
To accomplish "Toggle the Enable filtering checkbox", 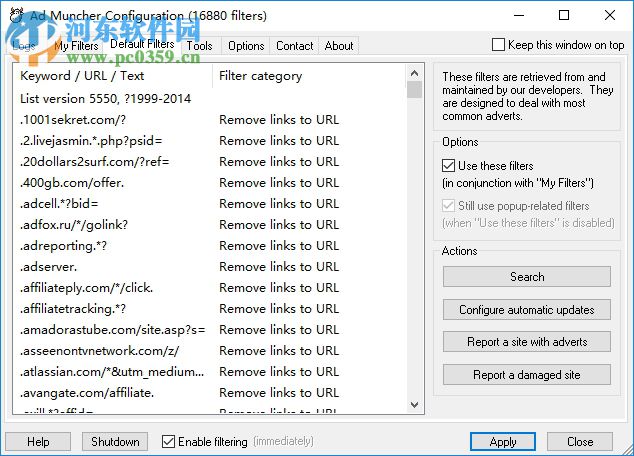I will [x=168, y=441].
